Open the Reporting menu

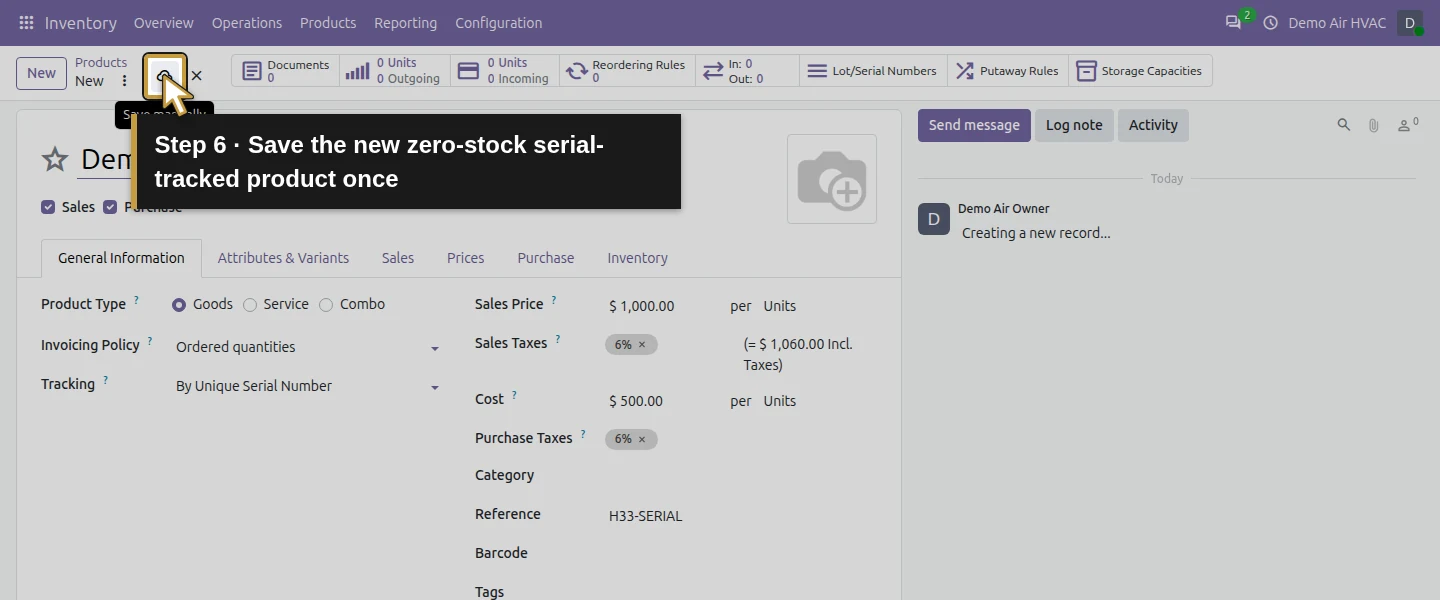click(405, 22)
